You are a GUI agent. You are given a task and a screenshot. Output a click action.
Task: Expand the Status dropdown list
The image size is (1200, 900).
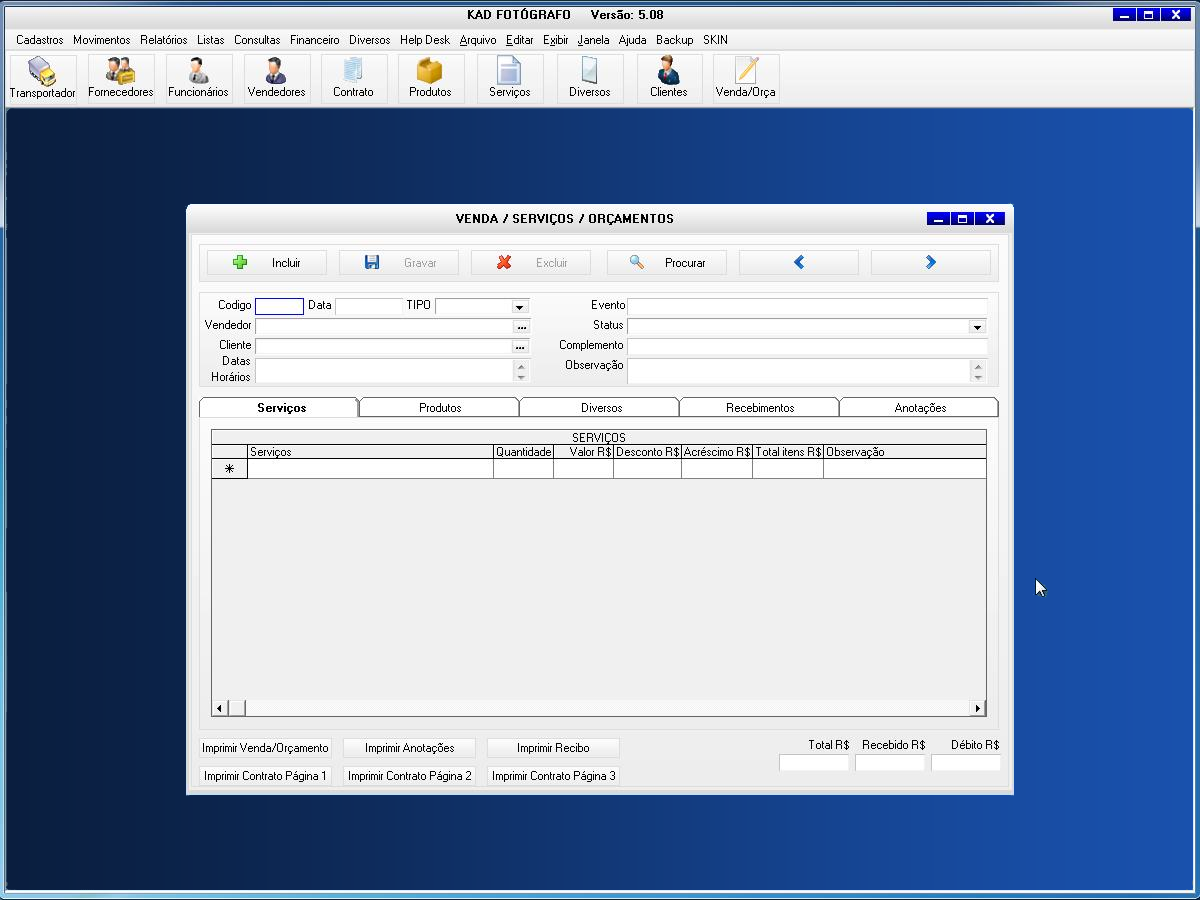coord(977,327)
